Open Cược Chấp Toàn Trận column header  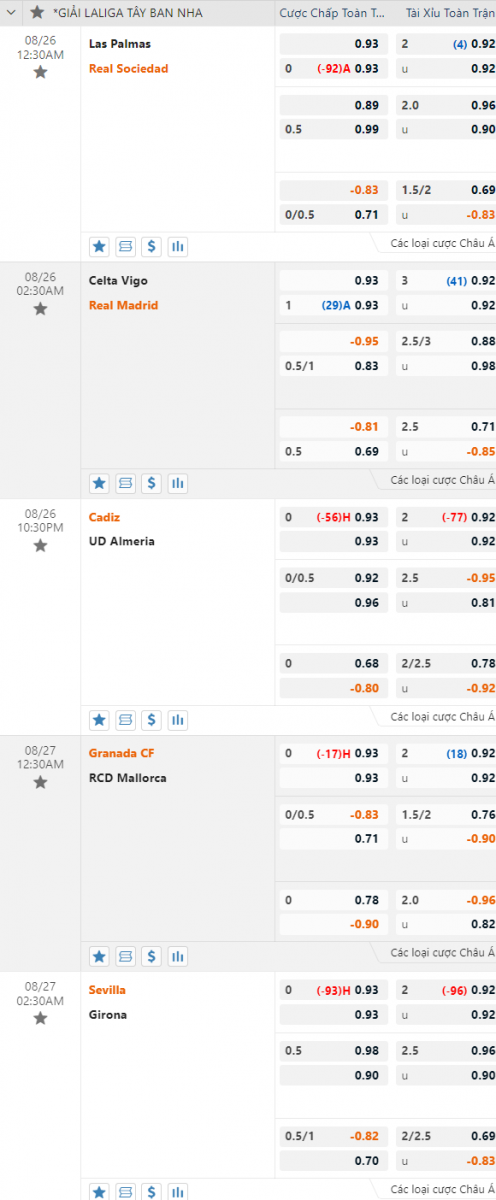tap(331, 12)
